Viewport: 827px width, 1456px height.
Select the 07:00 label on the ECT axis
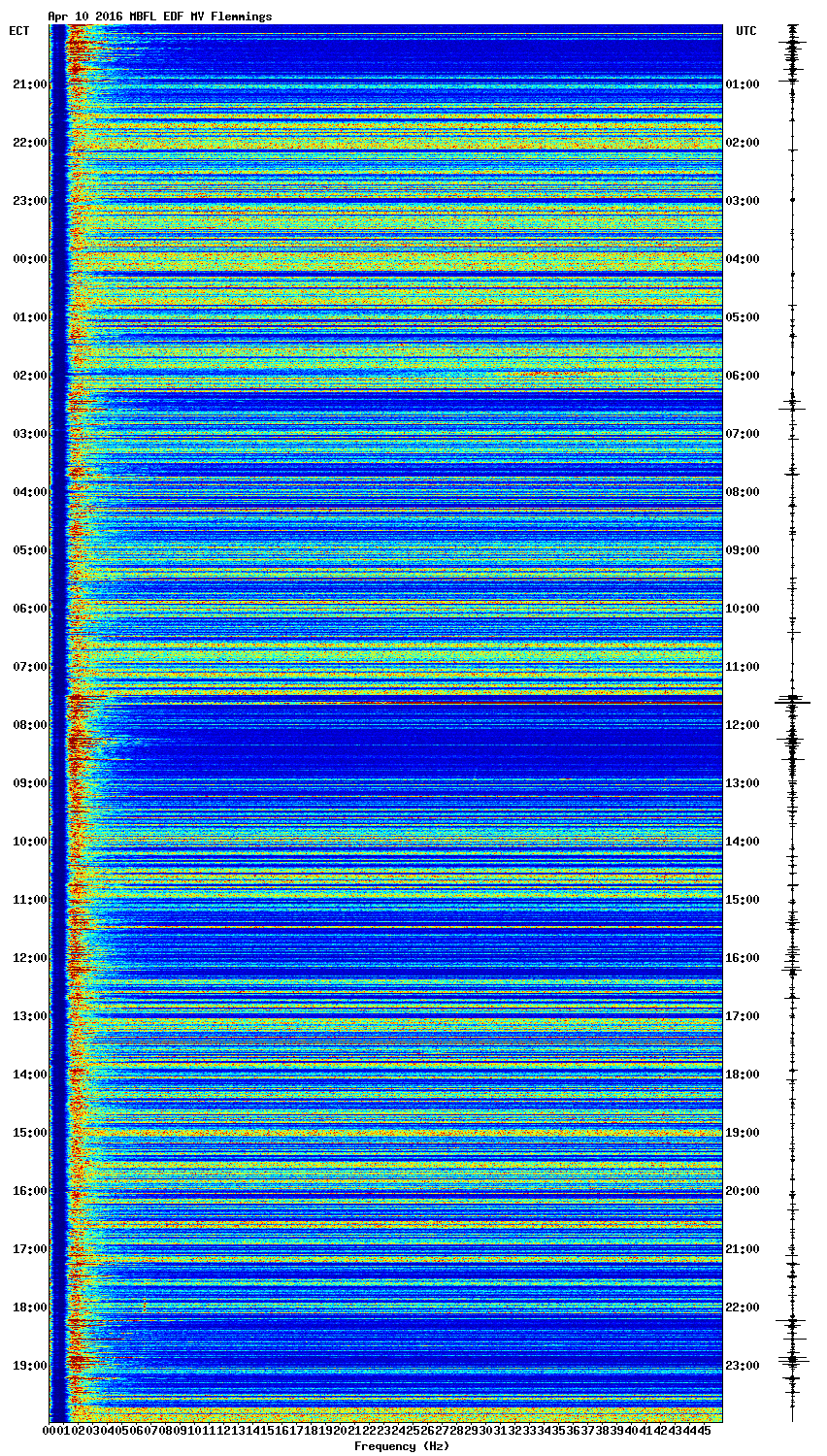point(29,667)
